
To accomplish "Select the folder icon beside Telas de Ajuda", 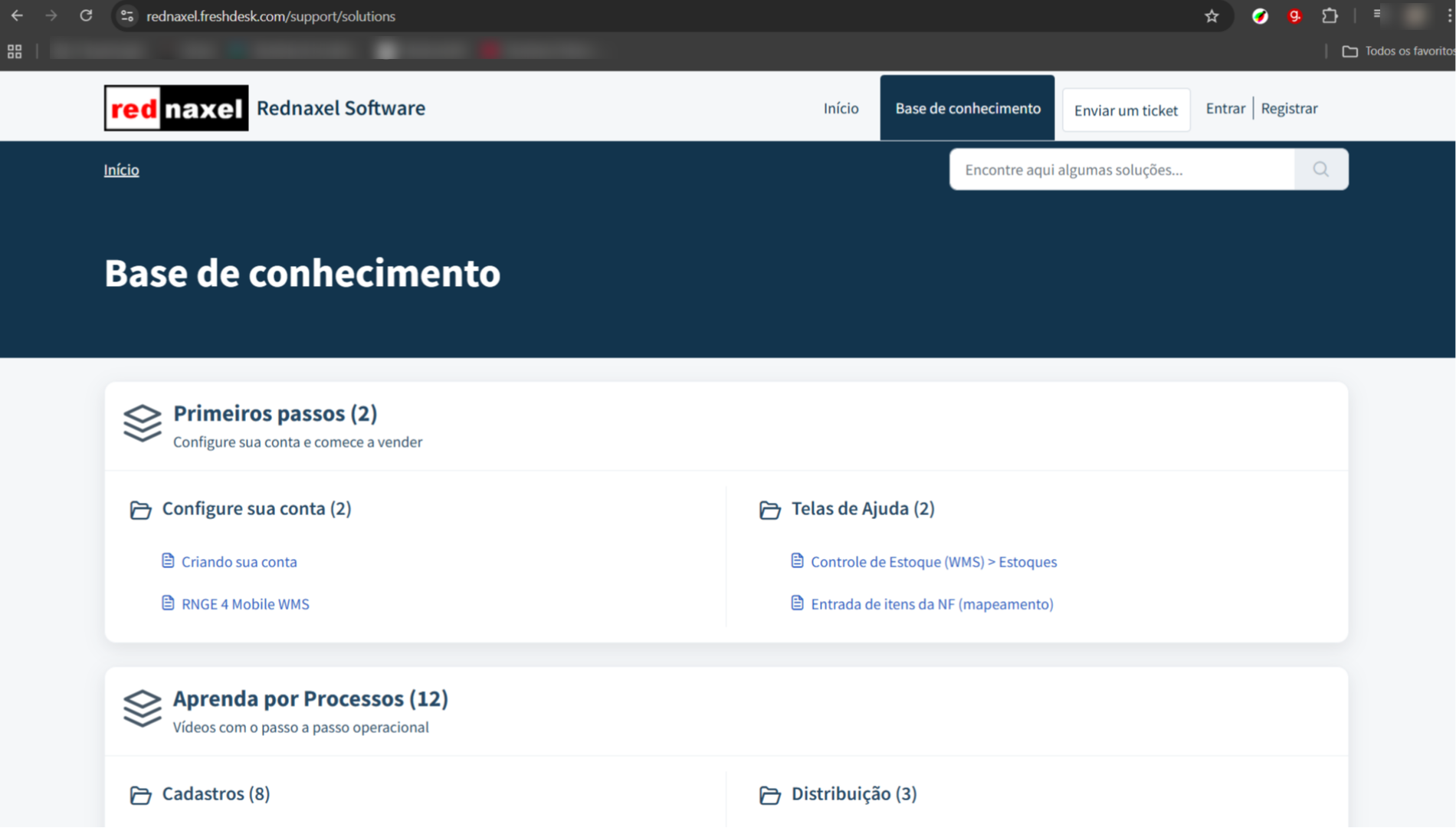I will coord(769,510).
